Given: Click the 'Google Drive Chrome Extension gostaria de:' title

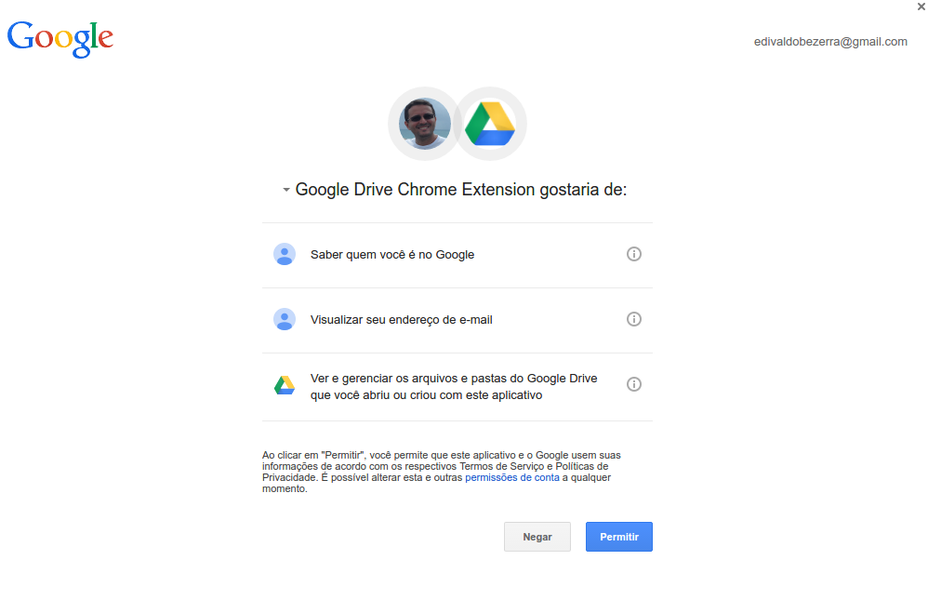Looking at the screenshot, I should tap(461, 189).
